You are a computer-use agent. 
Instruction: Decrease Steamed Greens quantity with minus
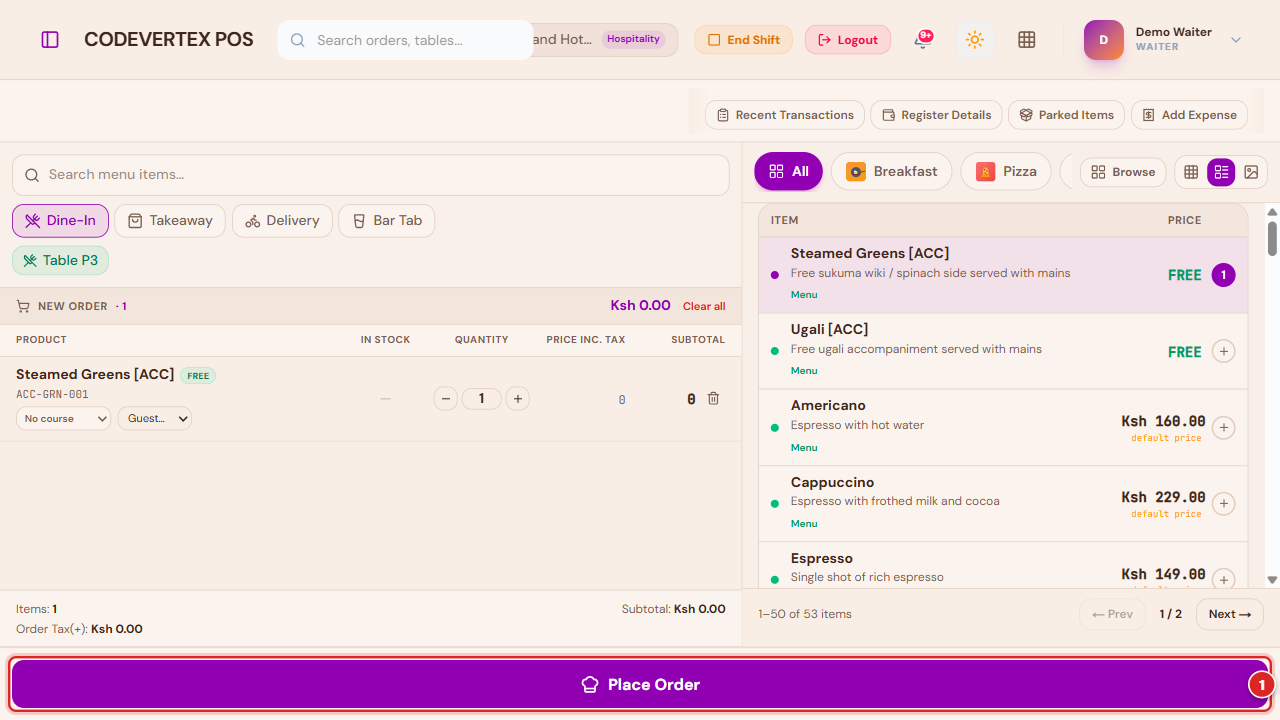pos(446,399)
